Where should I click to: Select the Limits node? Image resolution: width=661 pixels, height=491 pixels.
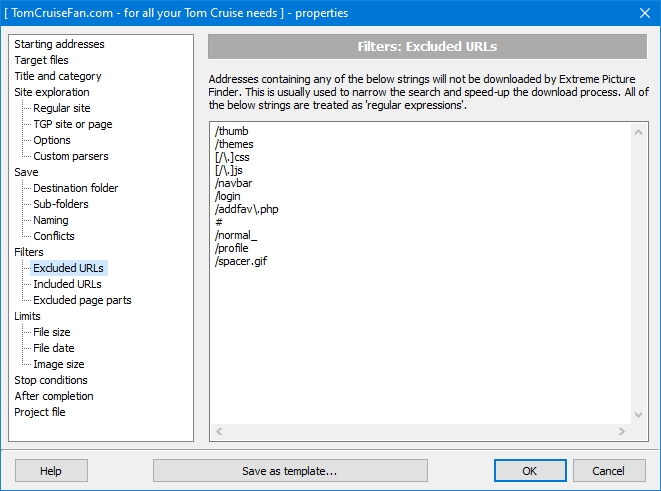(x=27, y=317)
